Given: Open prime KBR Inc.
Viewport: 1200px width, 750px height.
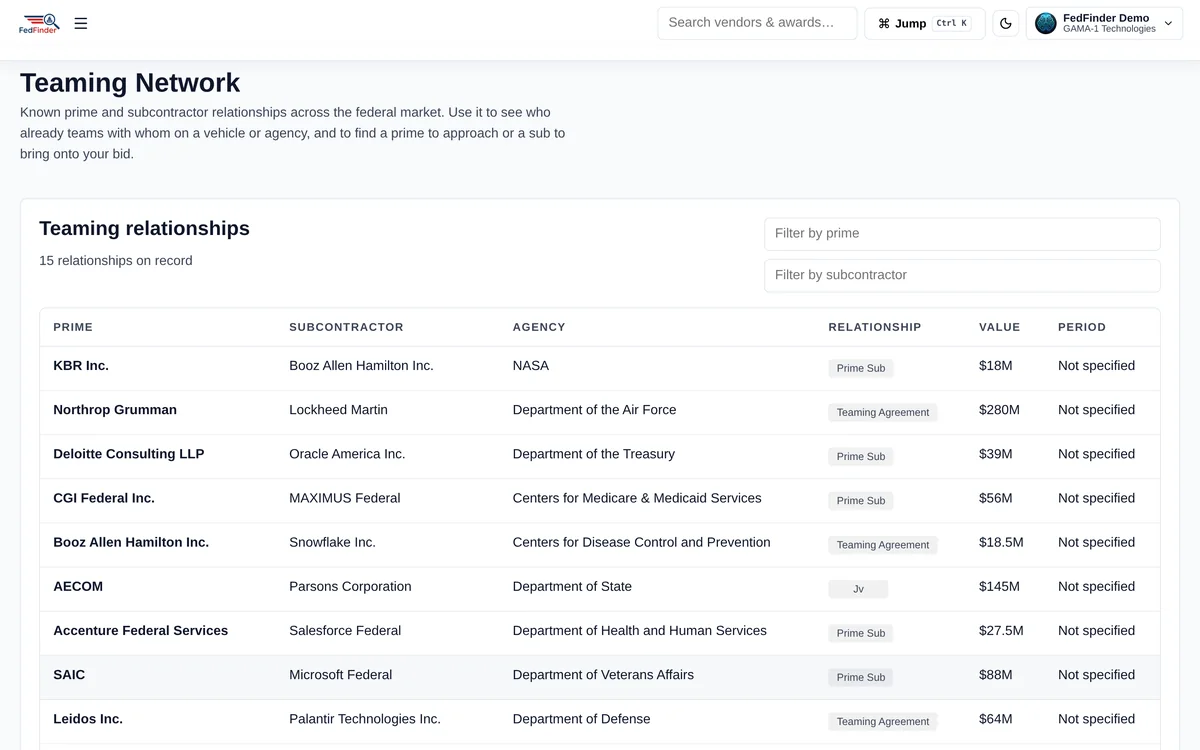Looking at the screenshot, I should click(81, 366).
